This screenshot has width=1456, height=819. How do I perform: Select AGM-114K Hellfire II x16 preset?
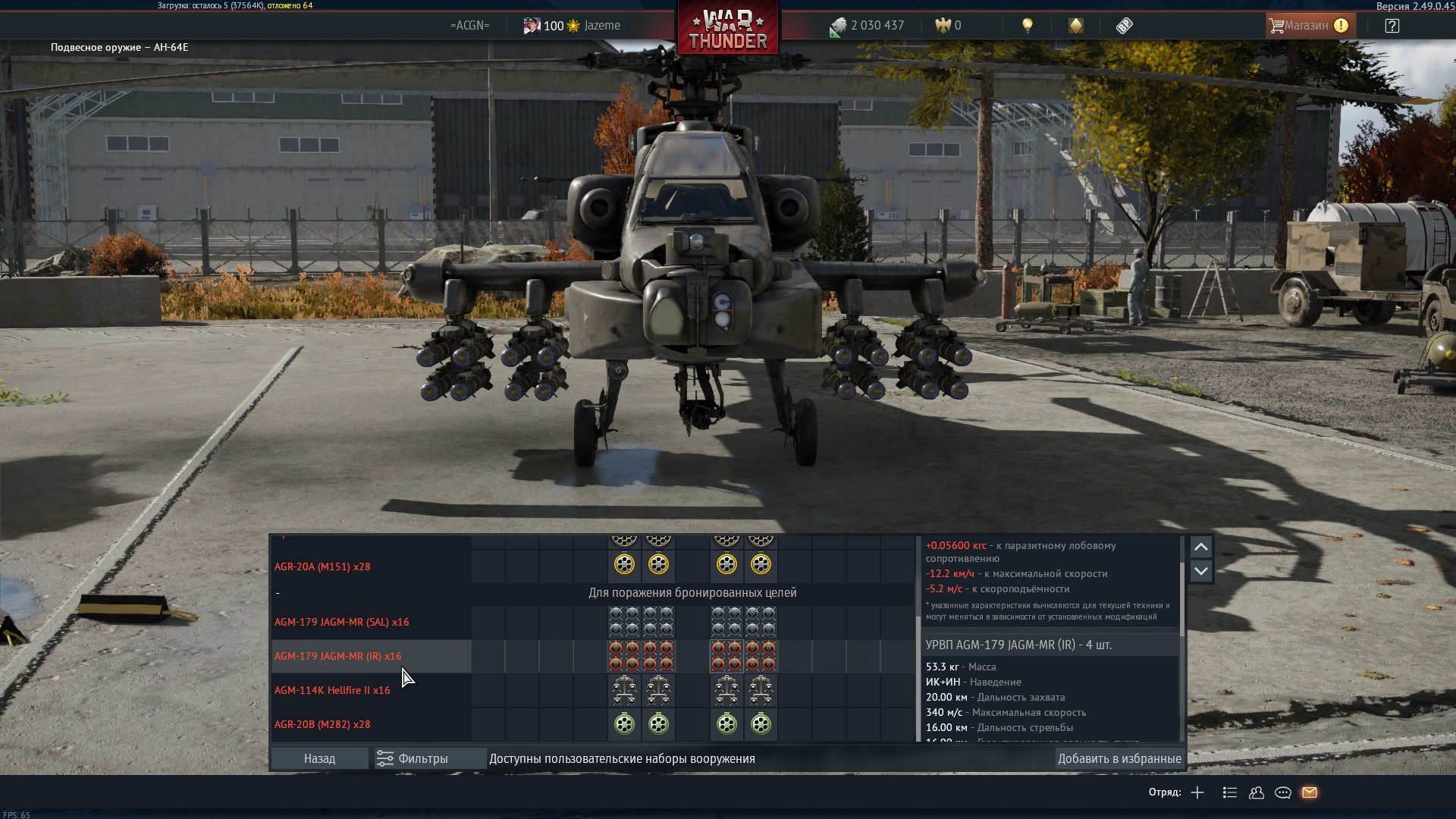tap(332, 690)
